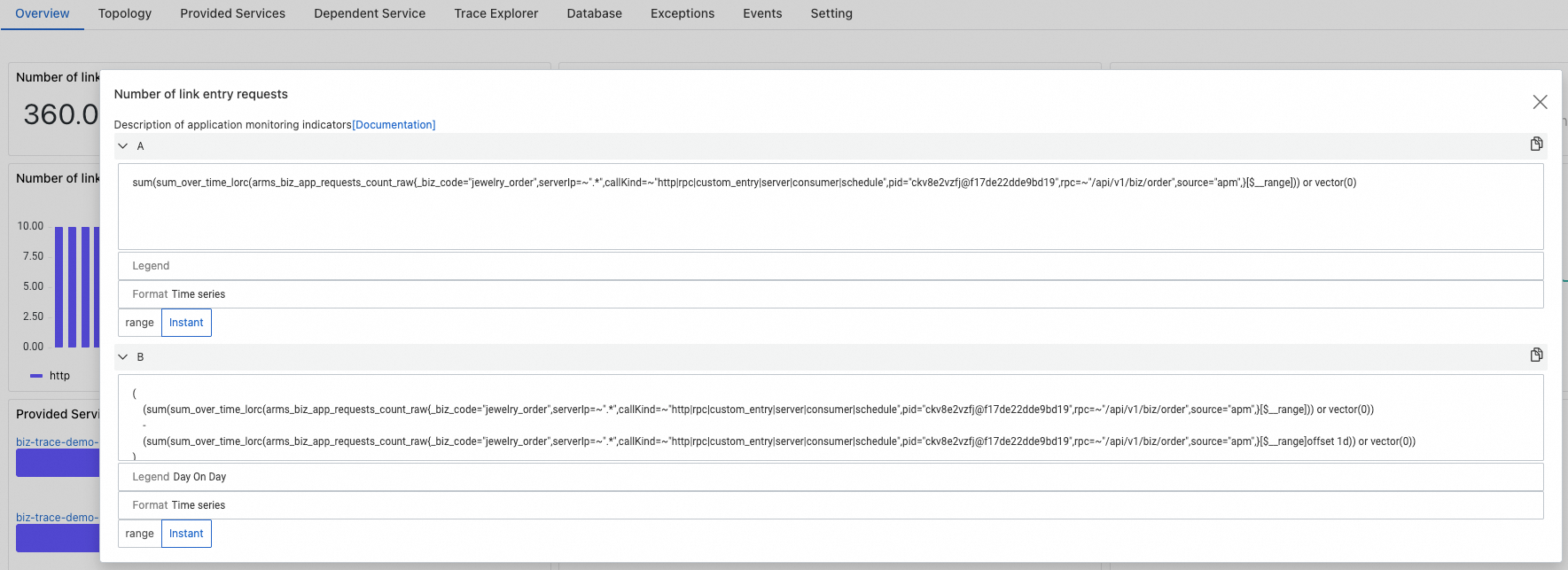Open the Setting tab
1568x570 pixels.
point(831,13)
